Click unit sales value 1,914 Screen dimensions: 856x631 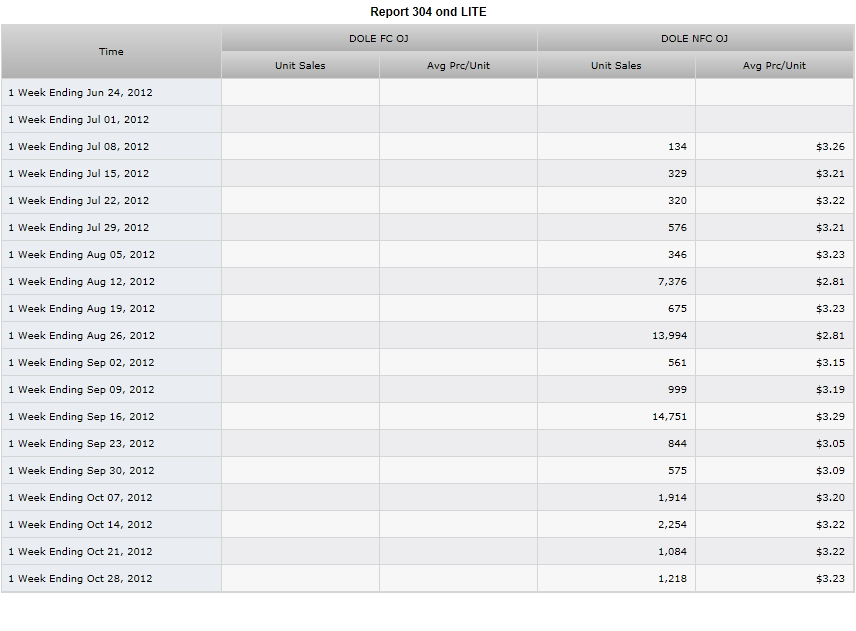coord(673,497)
